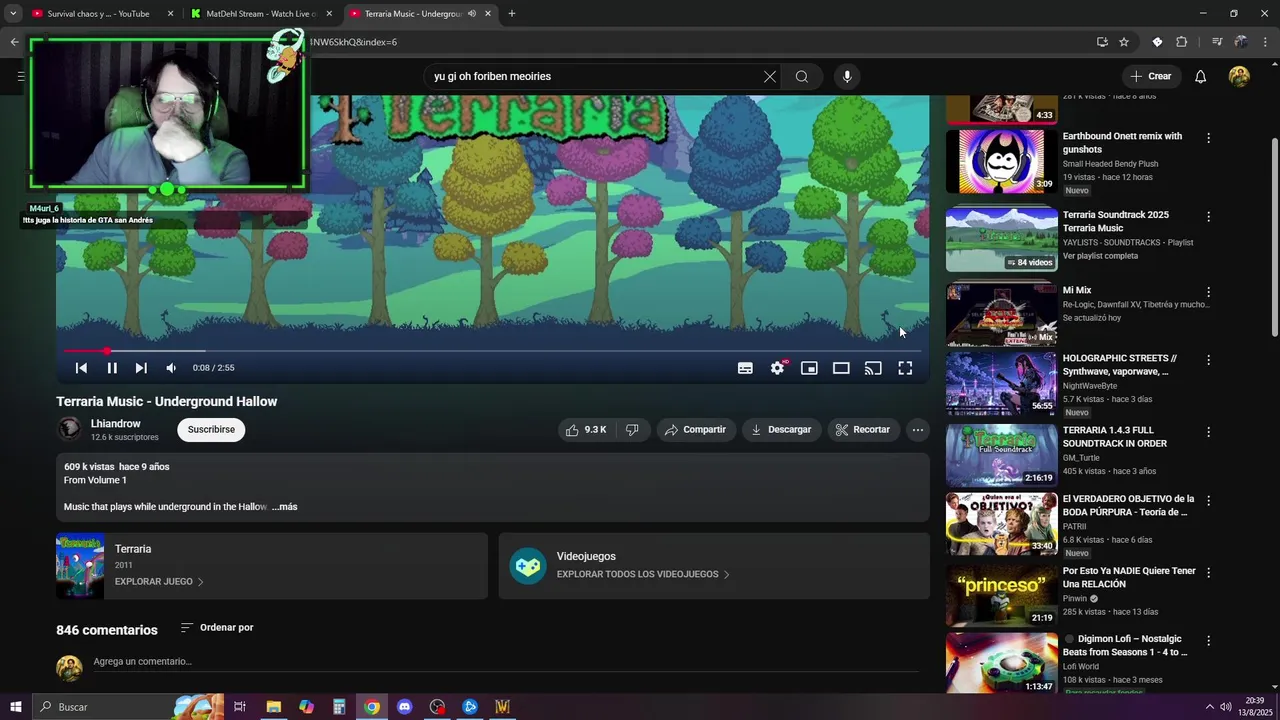Open the YouTube account avatar menu
Screen dimensions: 1280x720
point(1239,76)
